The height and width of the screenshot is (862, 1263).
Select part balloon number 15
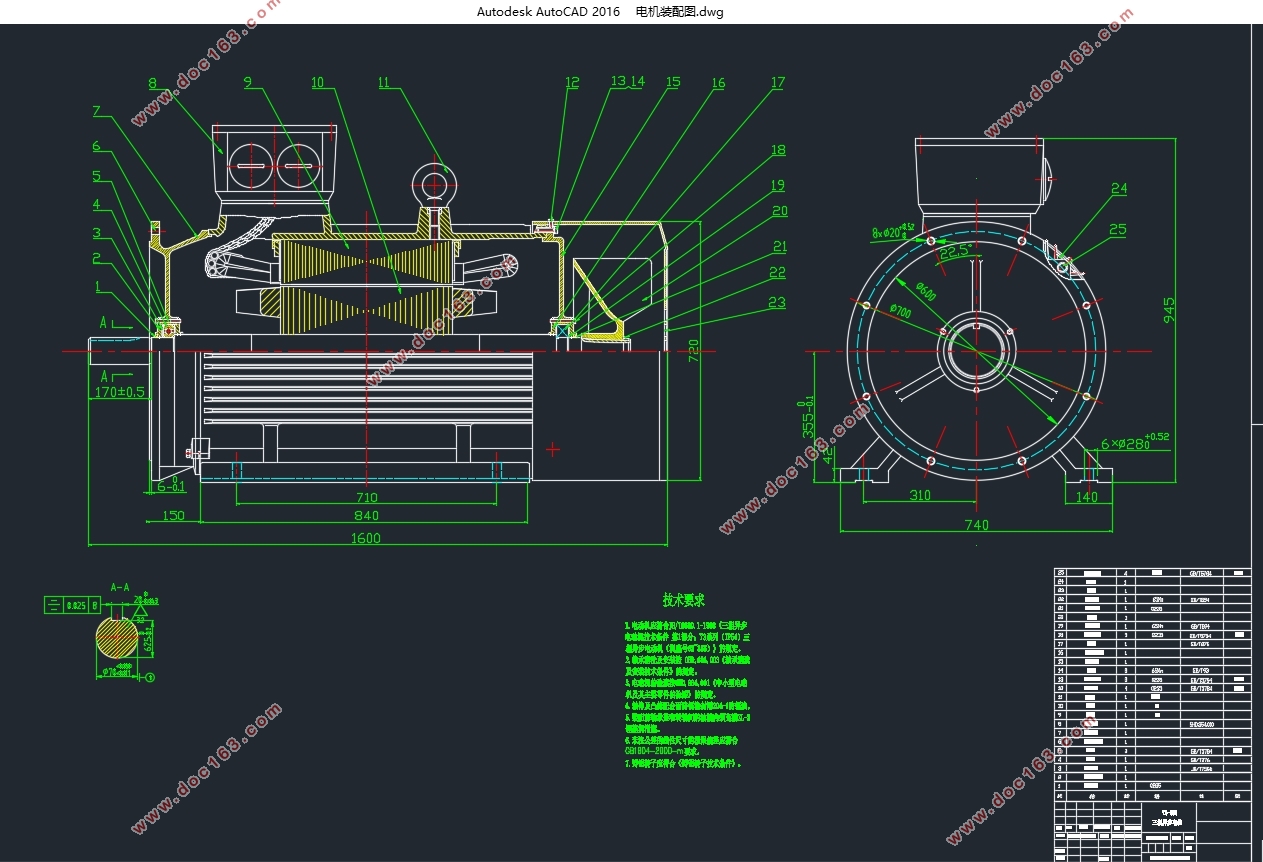pos(673,82)
